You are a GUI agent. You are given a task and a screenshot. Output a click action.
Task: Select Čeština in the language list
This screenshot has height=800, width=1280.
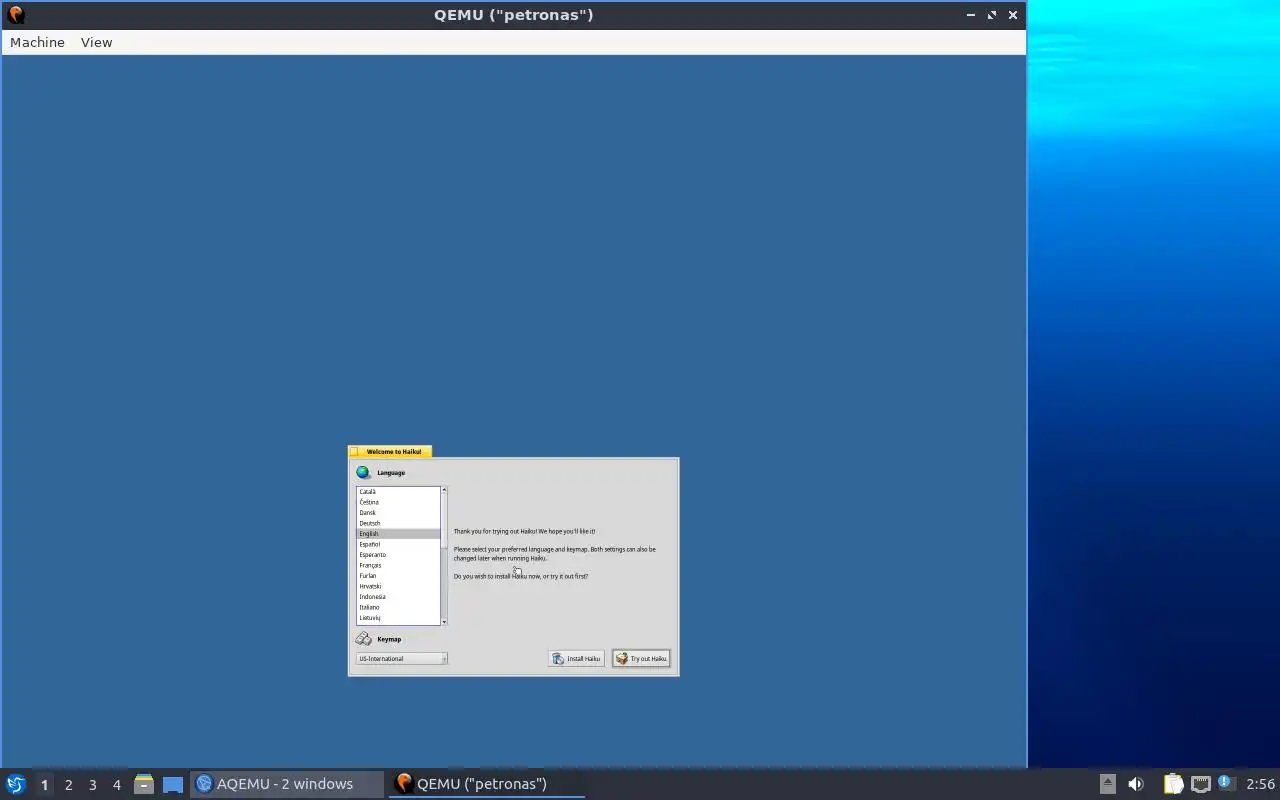[398, 502]
